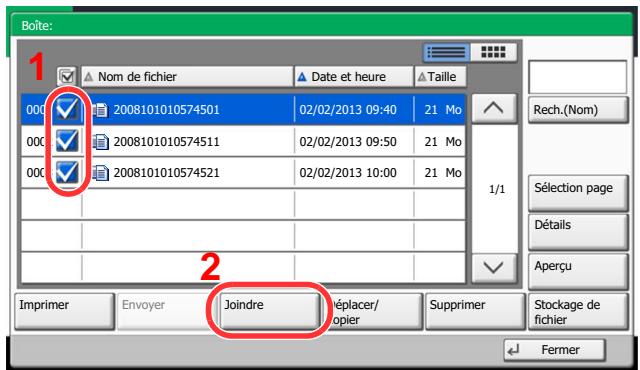The image size is (640, 370).
Task: Click size 21 Mo in 09:50 row
Action: pyautogui.click(x=443, y=142)
